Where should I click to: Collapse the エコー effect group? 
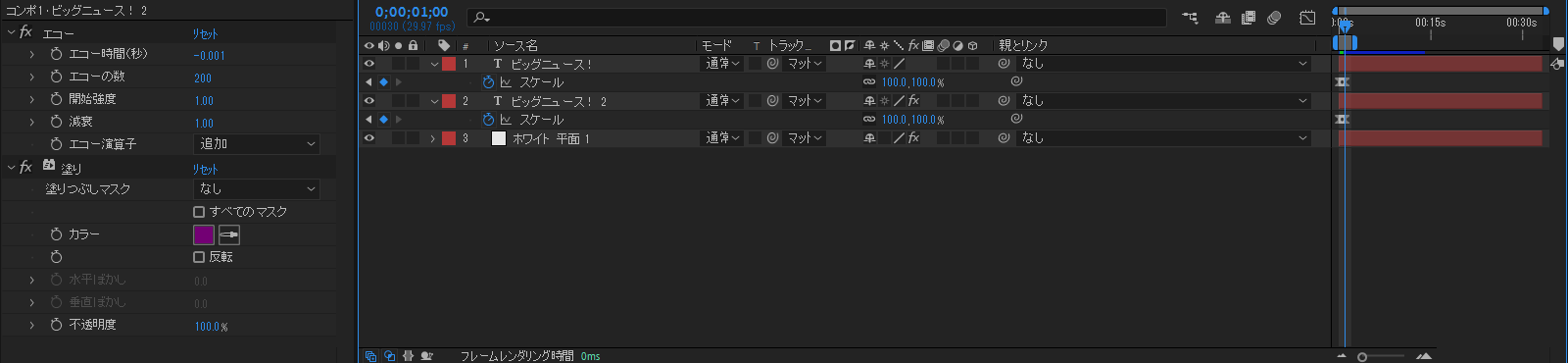click(x=11, y=32)
